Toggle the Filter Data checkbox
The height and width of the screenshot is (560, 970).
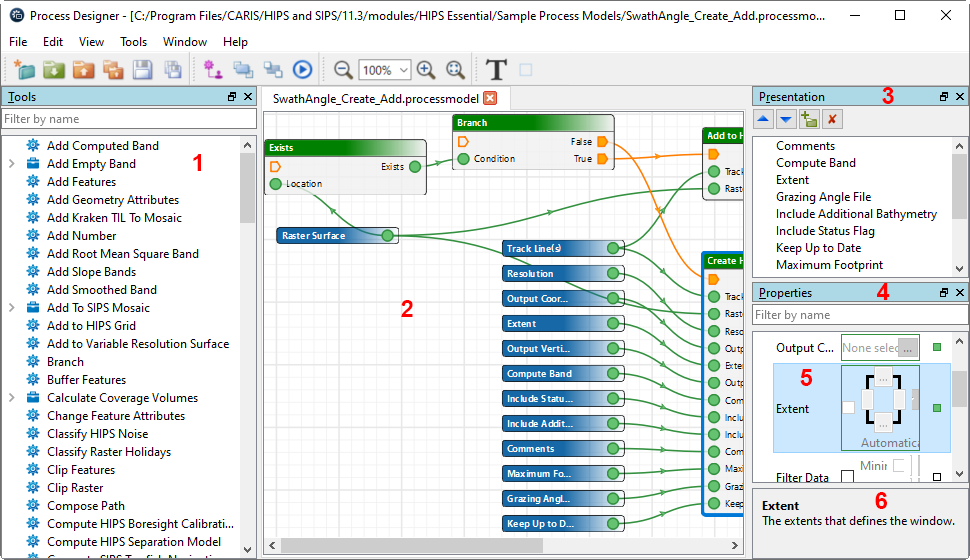click(848, 477)
